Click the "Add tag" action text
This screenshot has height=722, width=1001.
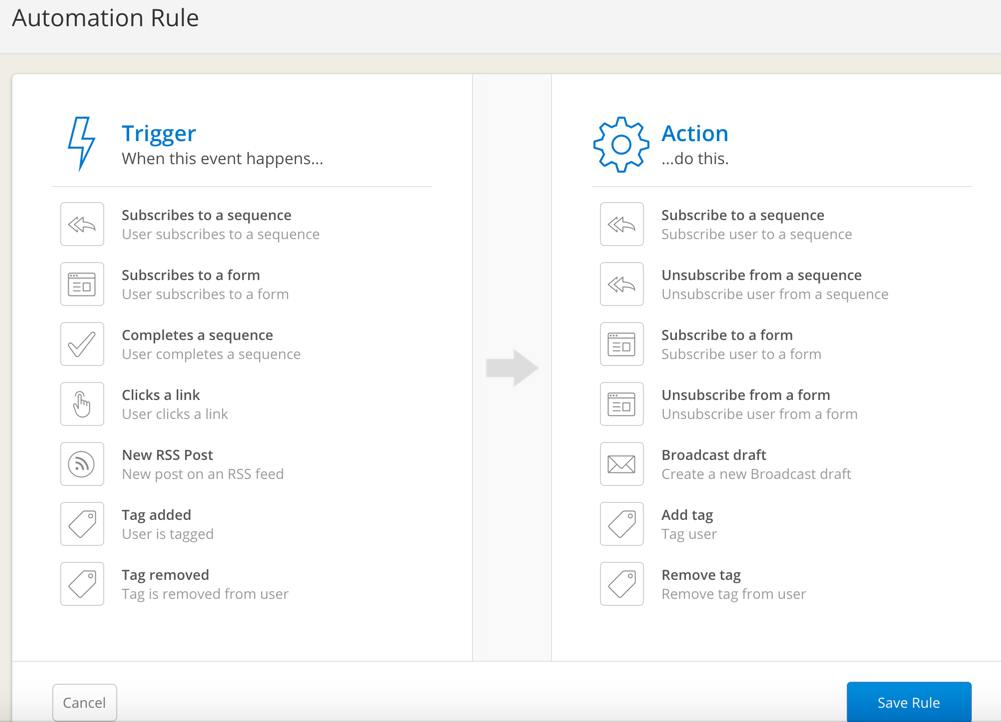point(687,515)
